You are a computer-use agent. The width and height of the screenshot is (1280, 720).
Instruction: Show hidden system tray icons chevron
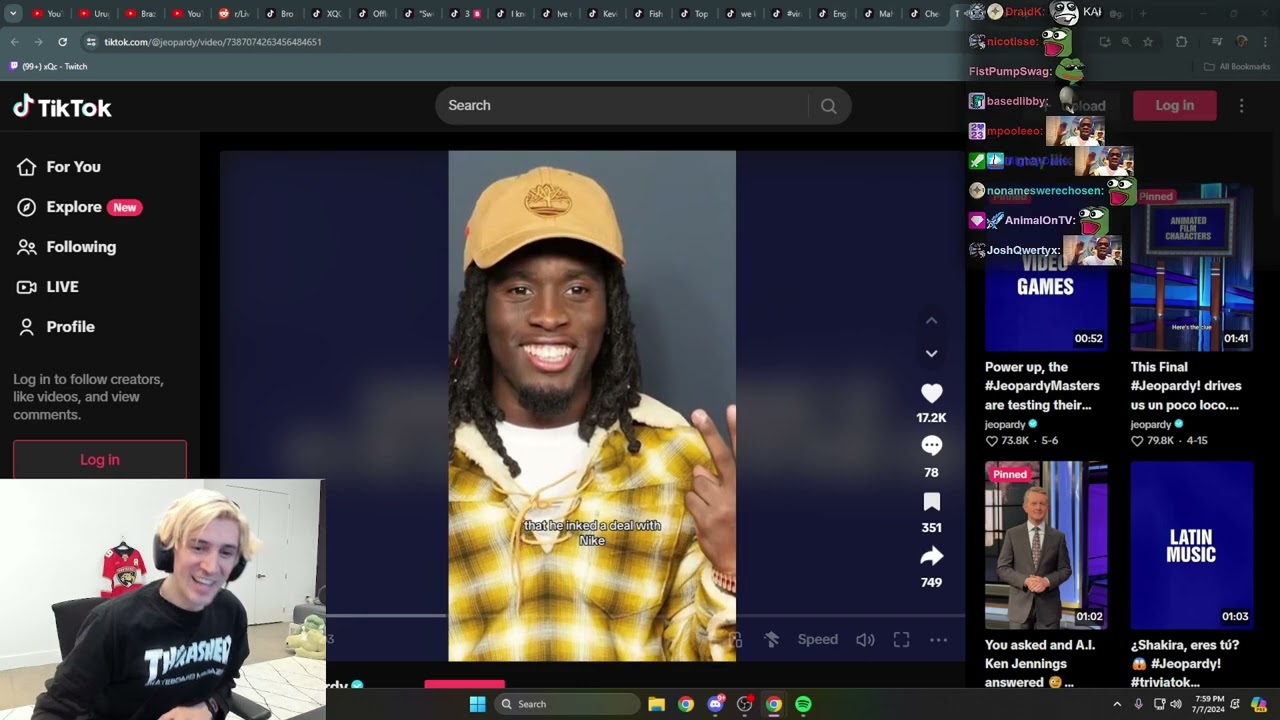coord(1117,704)
